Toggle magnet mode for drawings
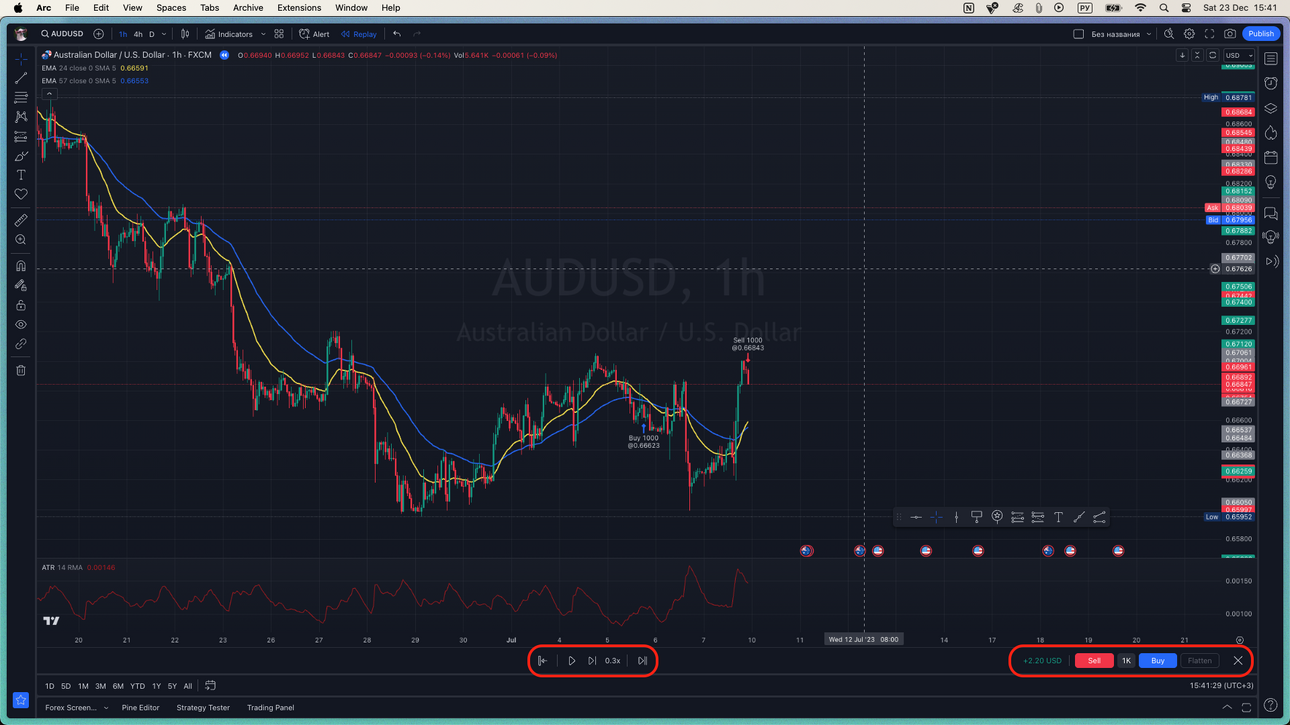1290x725 pixels. pos(21,266)
